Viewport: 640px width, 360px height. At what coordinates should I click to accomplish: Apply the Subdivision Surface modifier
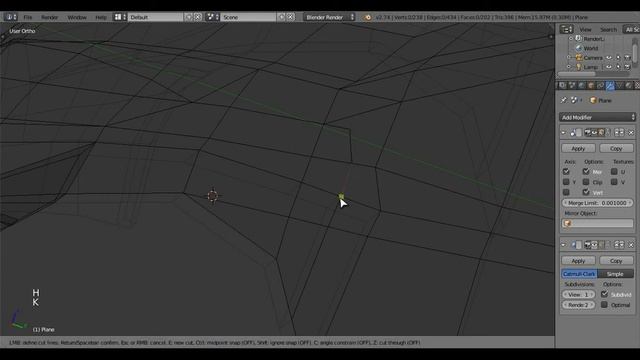[x=578, y=261]
